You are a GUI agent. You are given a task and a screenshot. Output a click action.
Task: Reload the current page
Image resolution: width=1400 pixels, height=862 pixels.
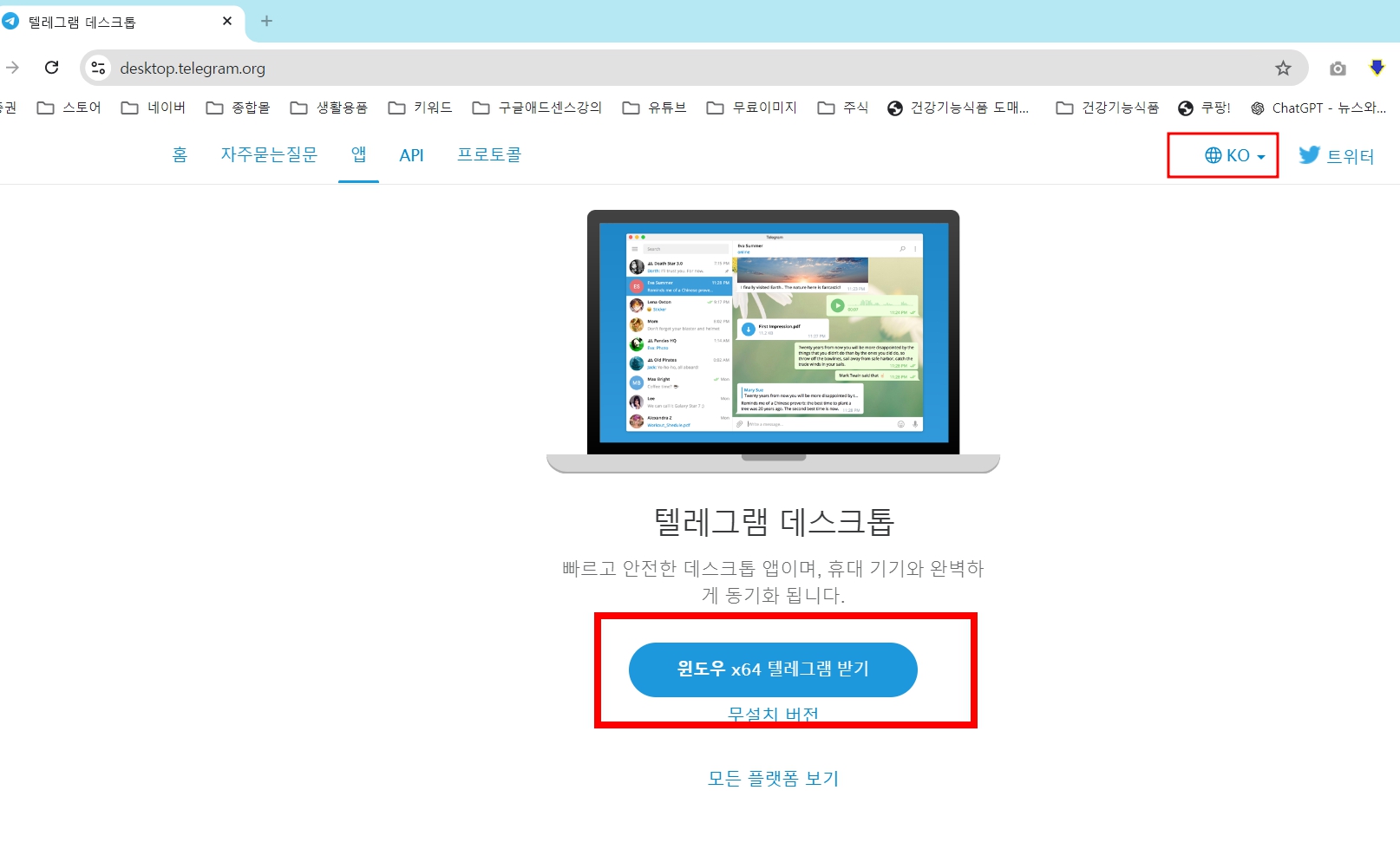(52, 68)
